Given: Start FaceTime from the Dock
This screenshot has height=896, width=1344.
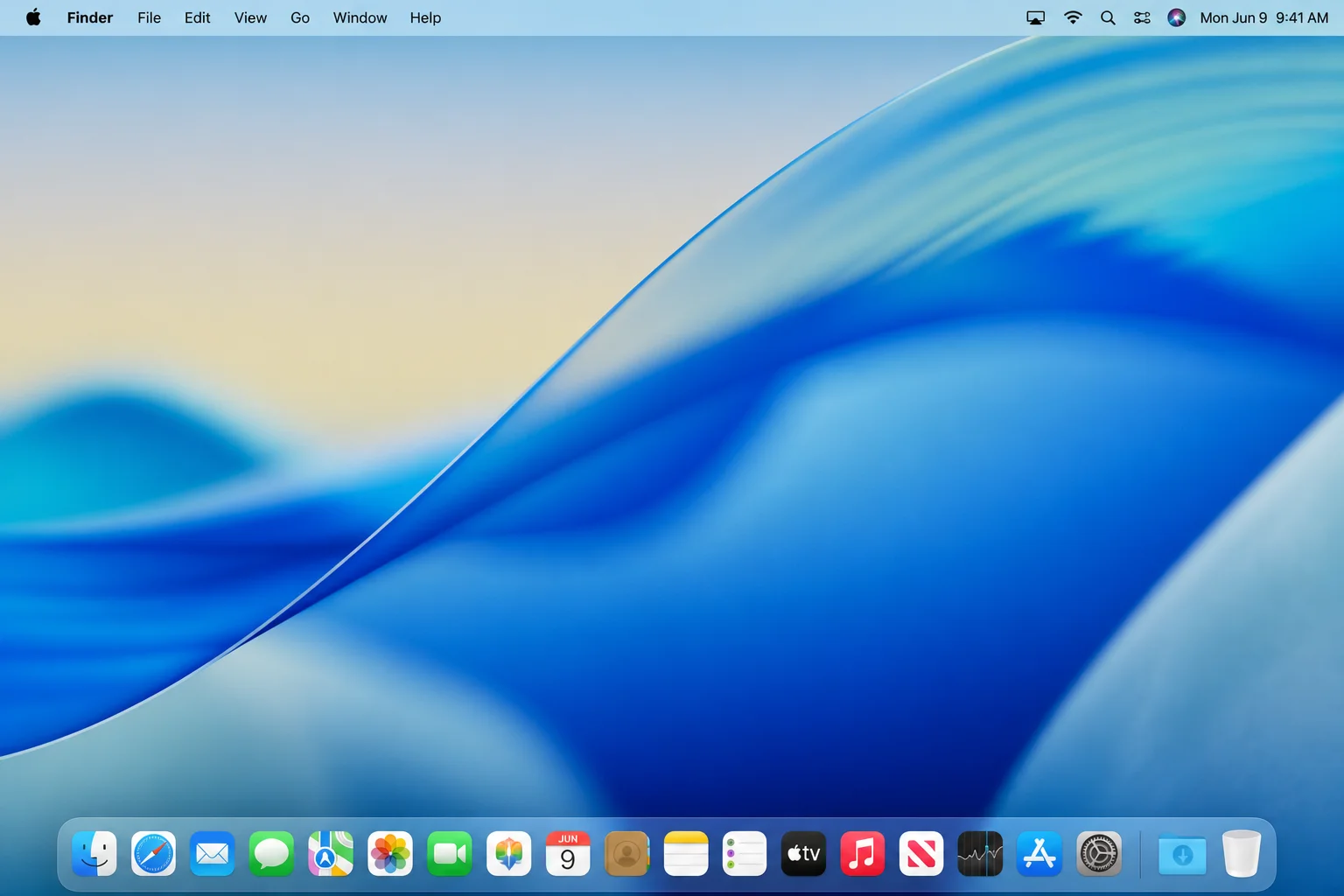Looking at the screenshot, I should pos(450,853).
